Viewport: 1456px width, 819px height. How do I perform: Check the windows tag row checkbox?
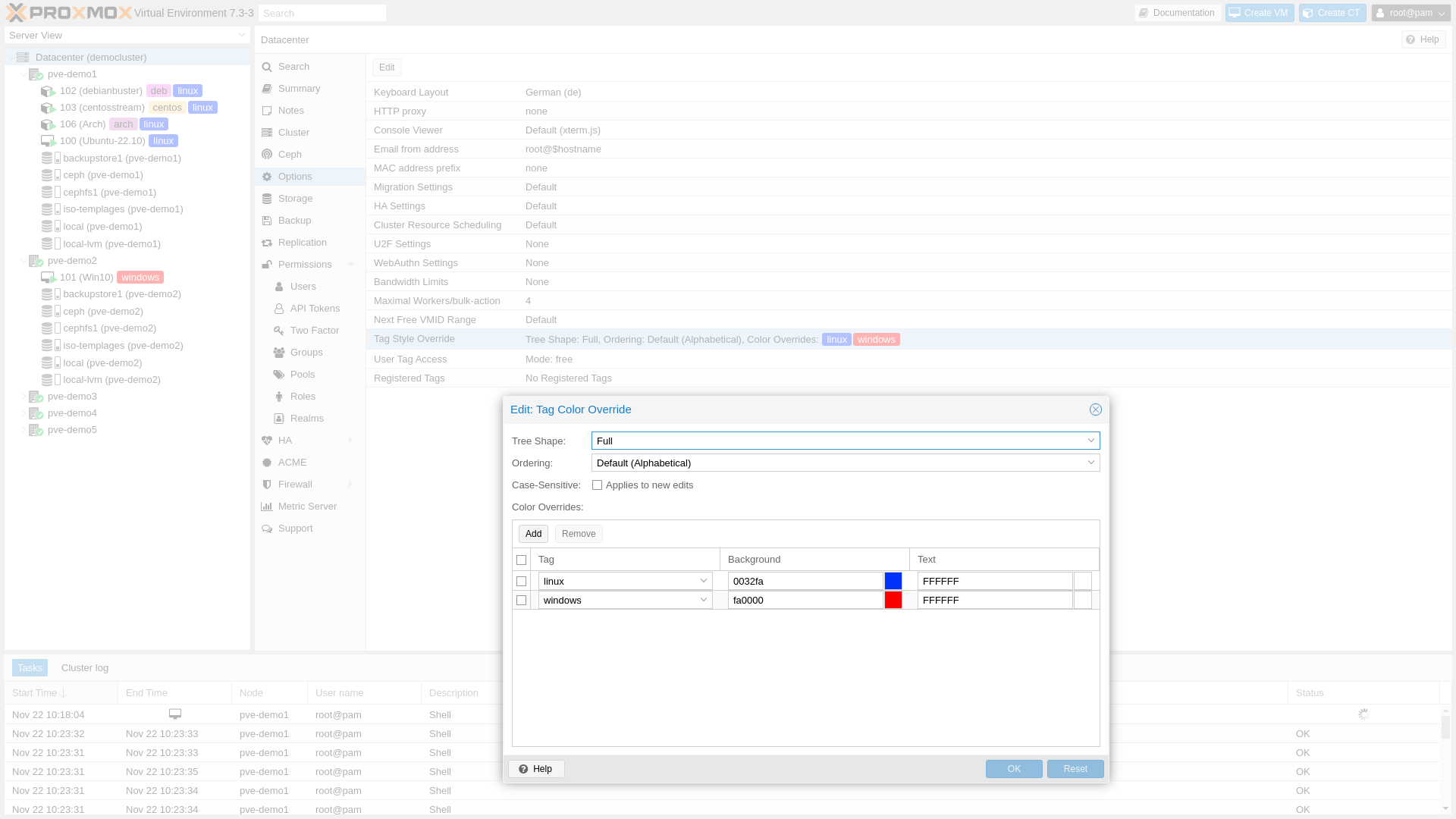(521, 601)
